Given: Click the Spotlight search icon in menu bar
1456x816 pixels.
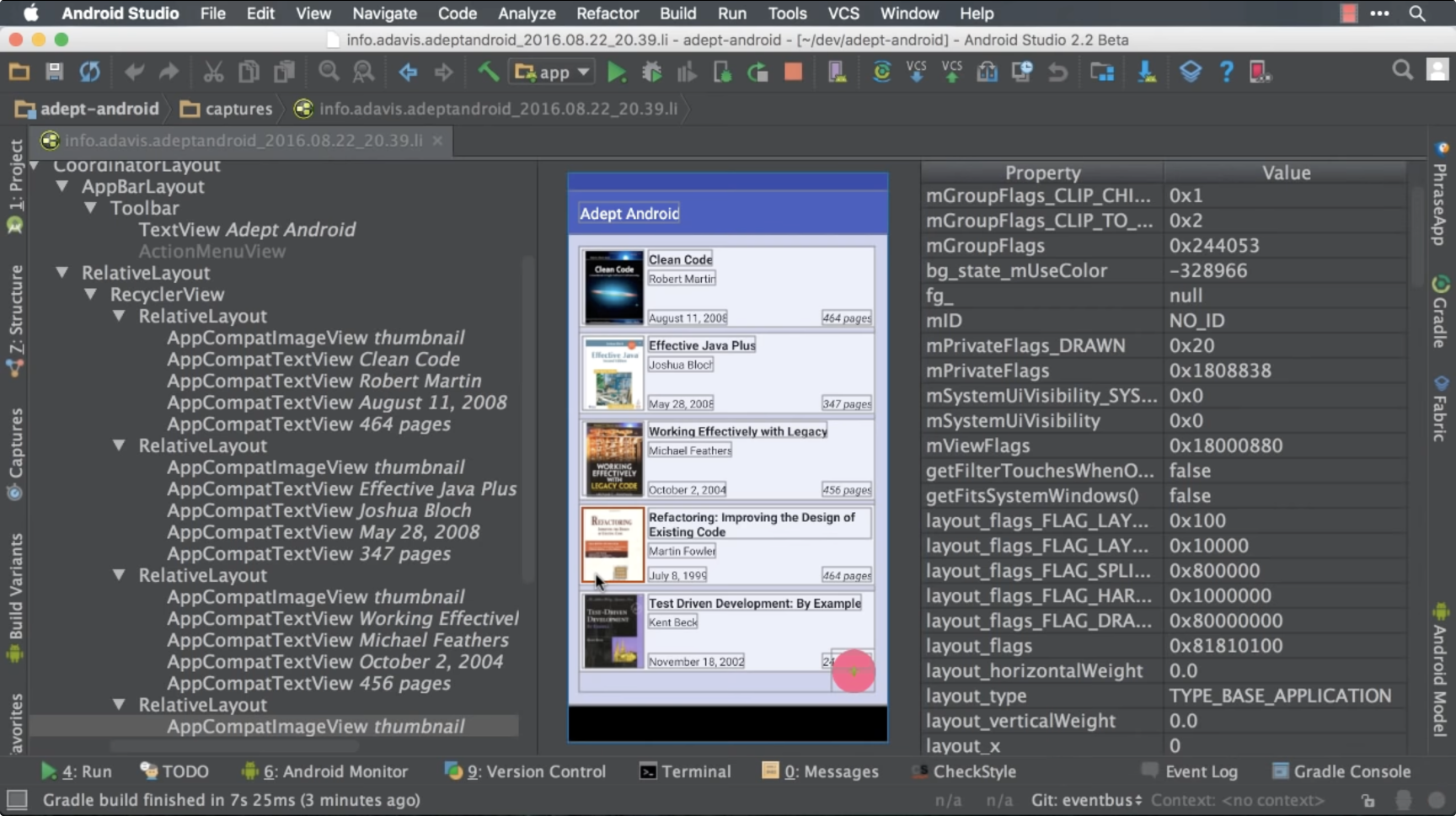Looking at the screenshot, I should pos(1417,13).
